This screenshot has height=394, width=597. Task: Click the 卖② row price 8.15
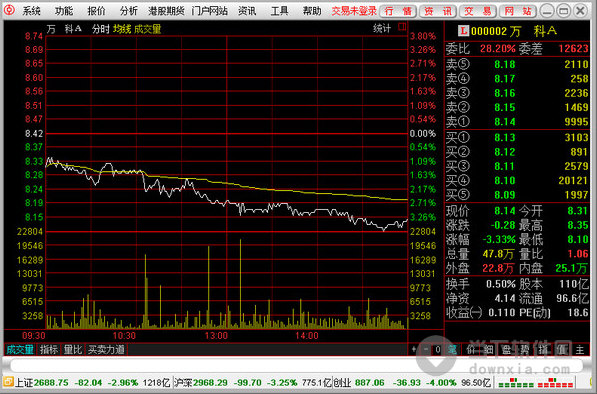(x=505, y=107)
